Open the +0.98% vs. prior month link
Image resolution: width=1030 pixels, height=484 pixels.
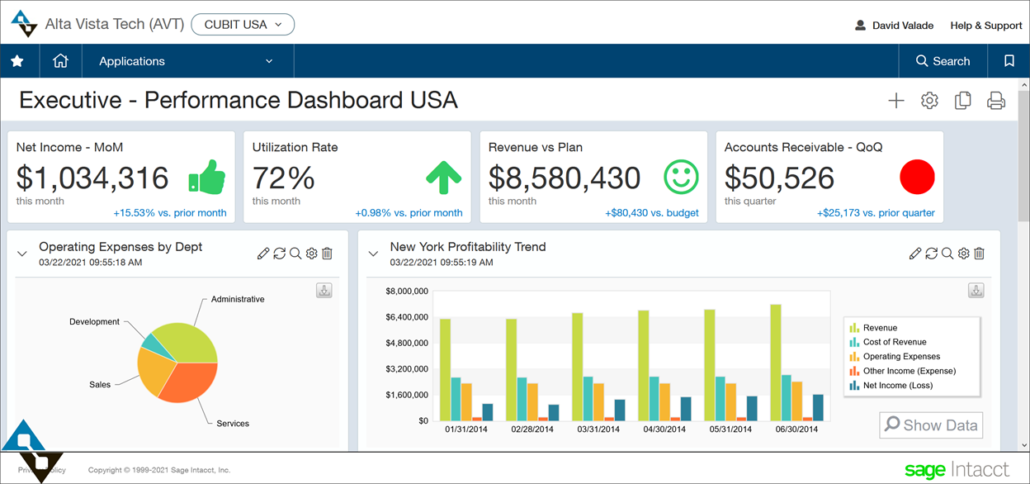pyautogui.click(x=409, y=213)
